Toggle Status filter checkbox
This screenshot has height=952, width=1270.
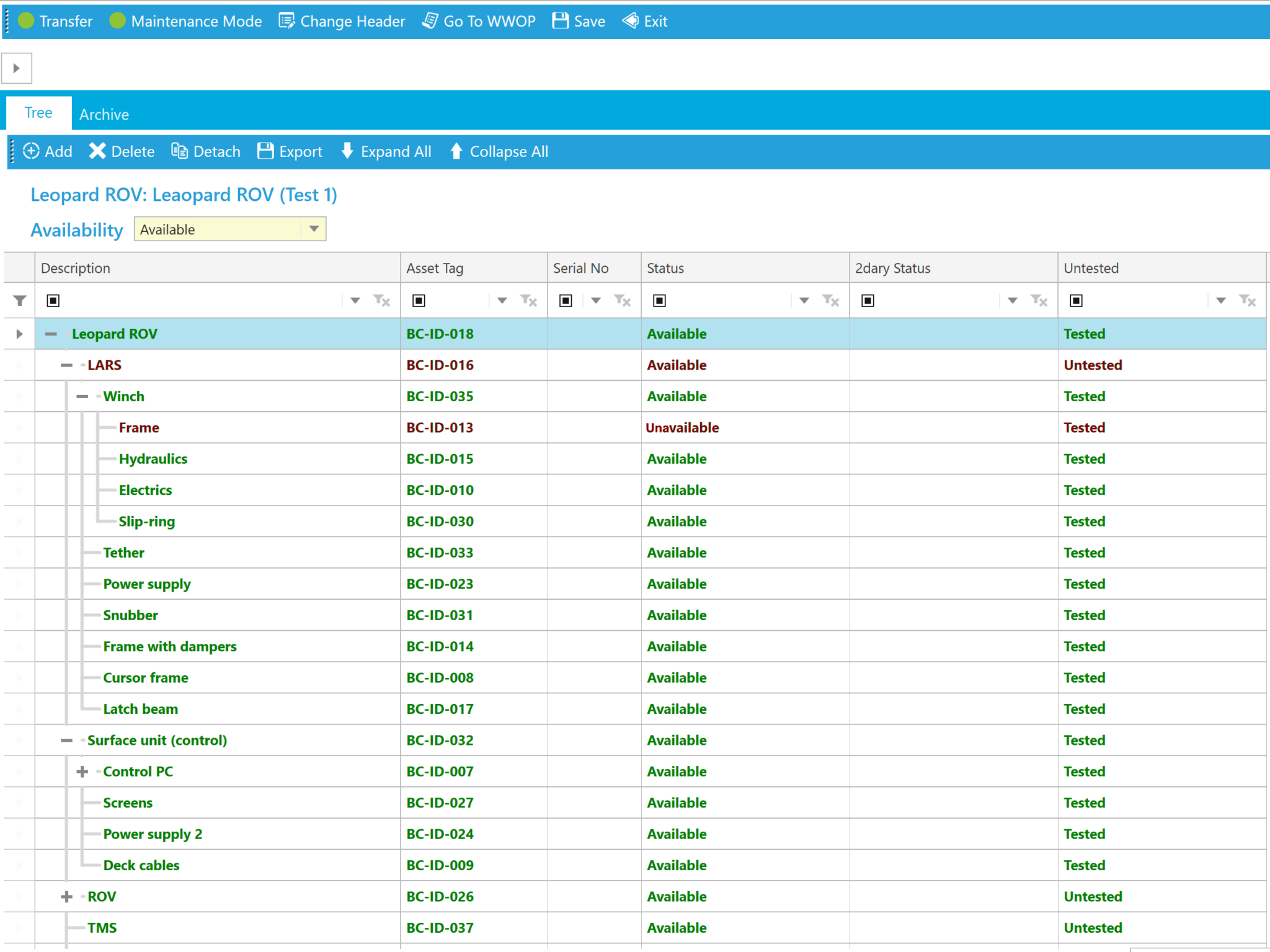(x=660, y=301)
